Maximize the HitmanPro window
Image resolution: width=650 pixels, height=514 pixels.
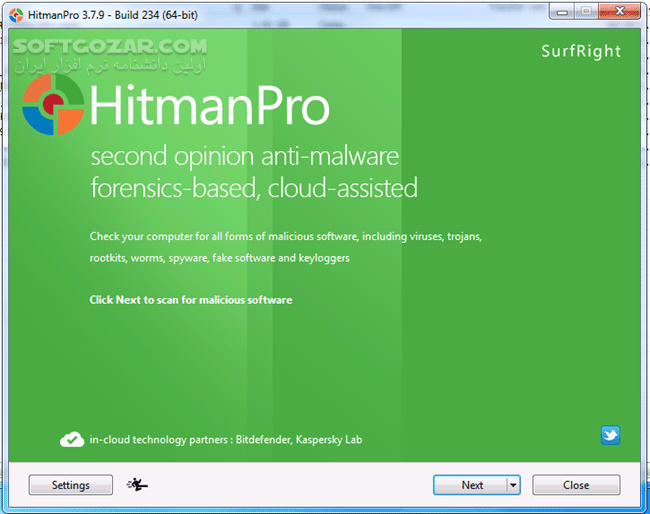[x=586, y=12]
